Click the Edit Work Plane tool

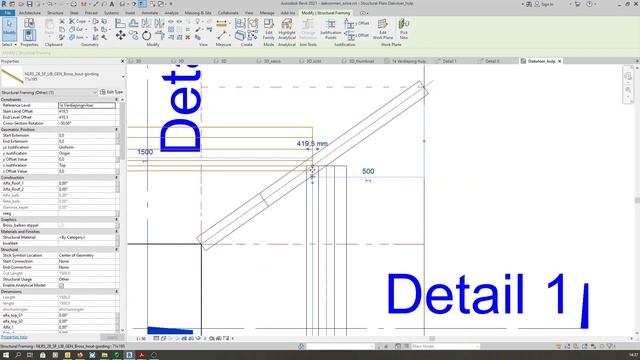[x=382, y=29]
